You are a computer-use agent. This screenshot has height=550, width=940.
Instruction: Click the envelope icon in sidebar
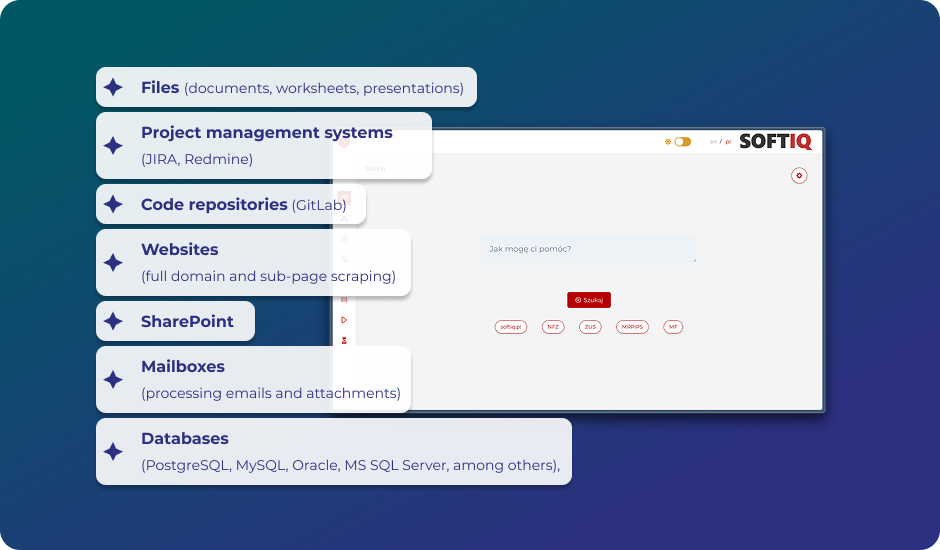point(344,299)
